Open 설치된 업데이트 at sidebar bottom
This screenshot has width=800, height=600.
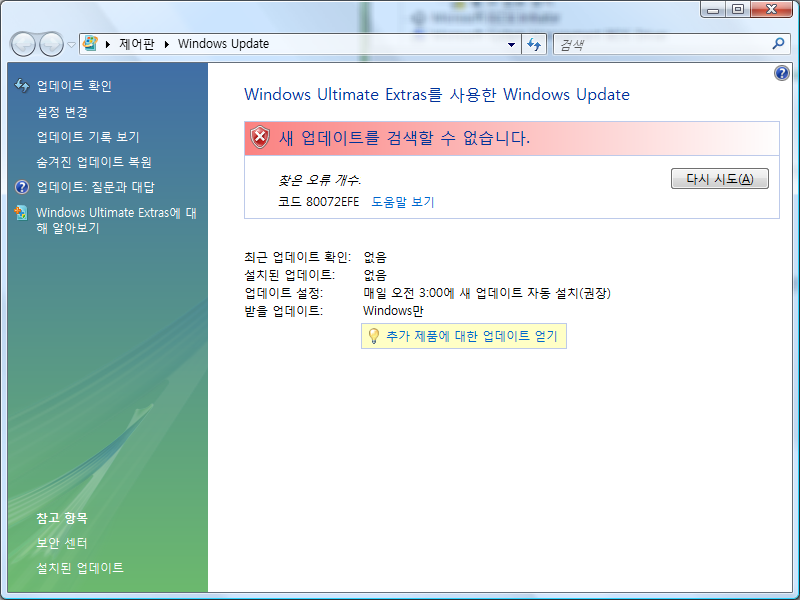[80, 568]
